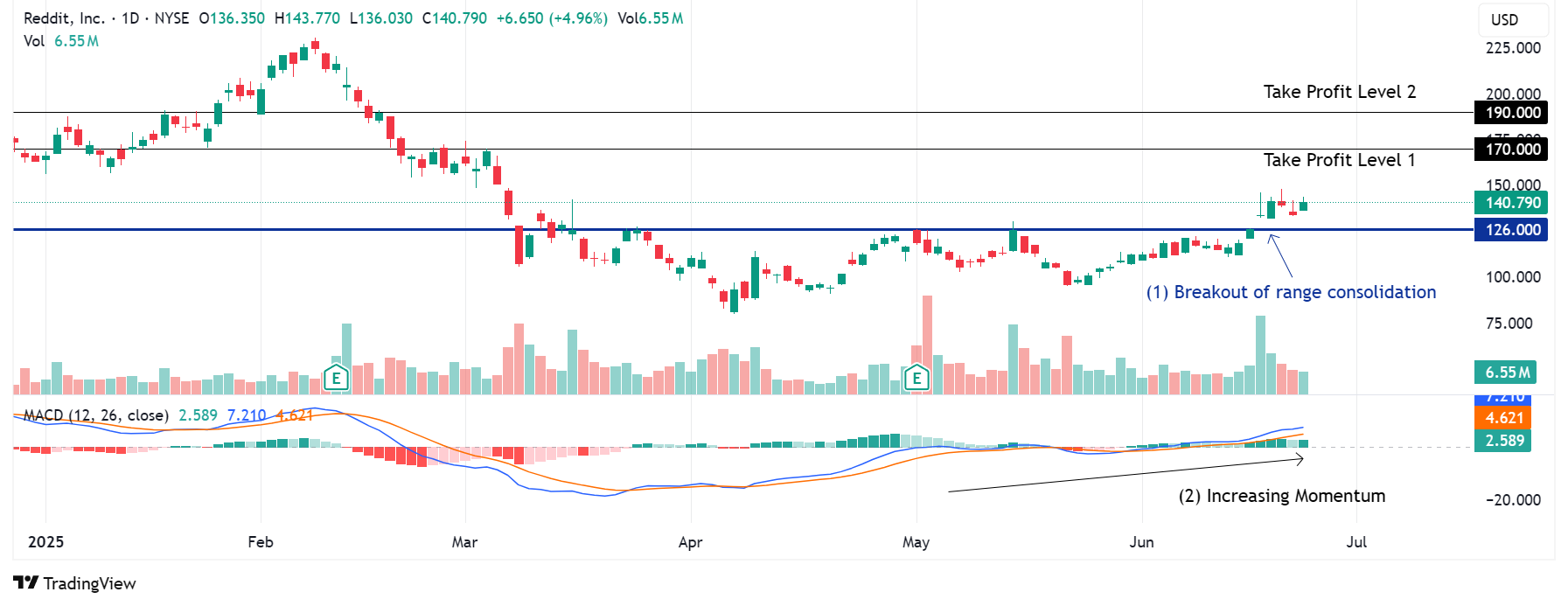Click the May earnings E marker

[916, 378]
